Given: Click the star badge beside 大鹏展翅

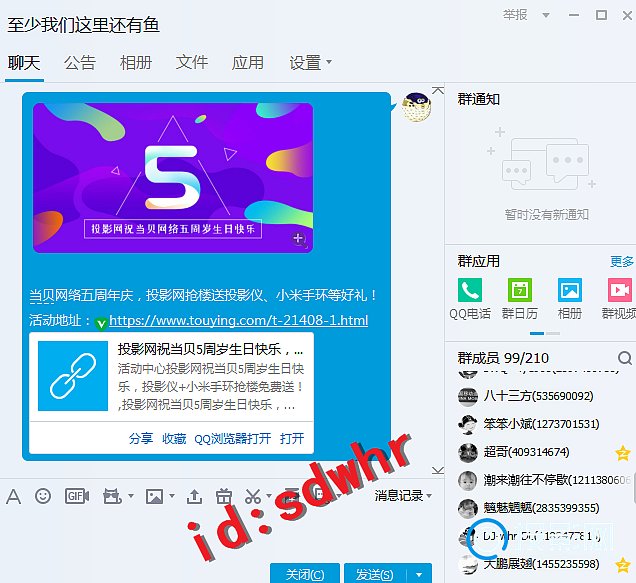Looking at the screenshot, I should point(623,564).
